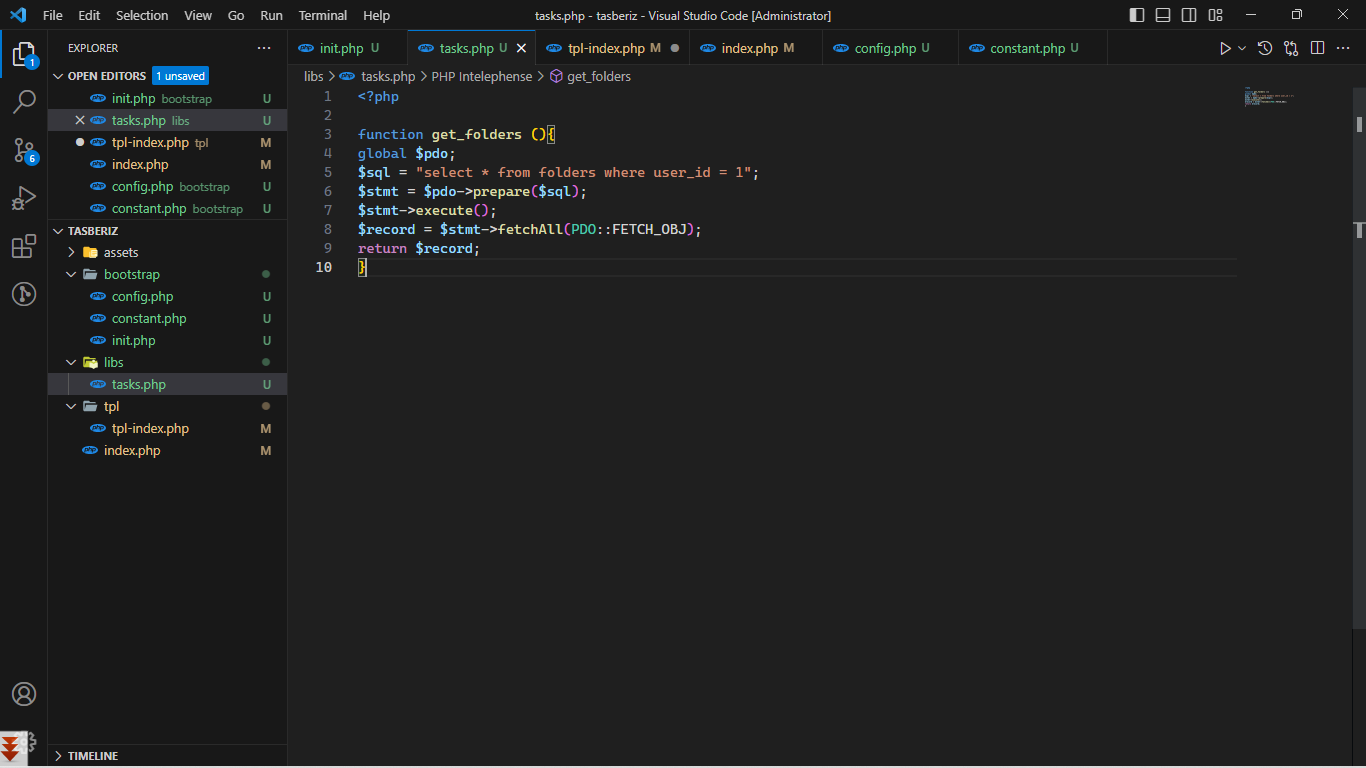This screenshot has height=768, width=1366.
Task: Click the unsaved dot beside tpl-index.php in Open Editors
Action: coord(80,142)
